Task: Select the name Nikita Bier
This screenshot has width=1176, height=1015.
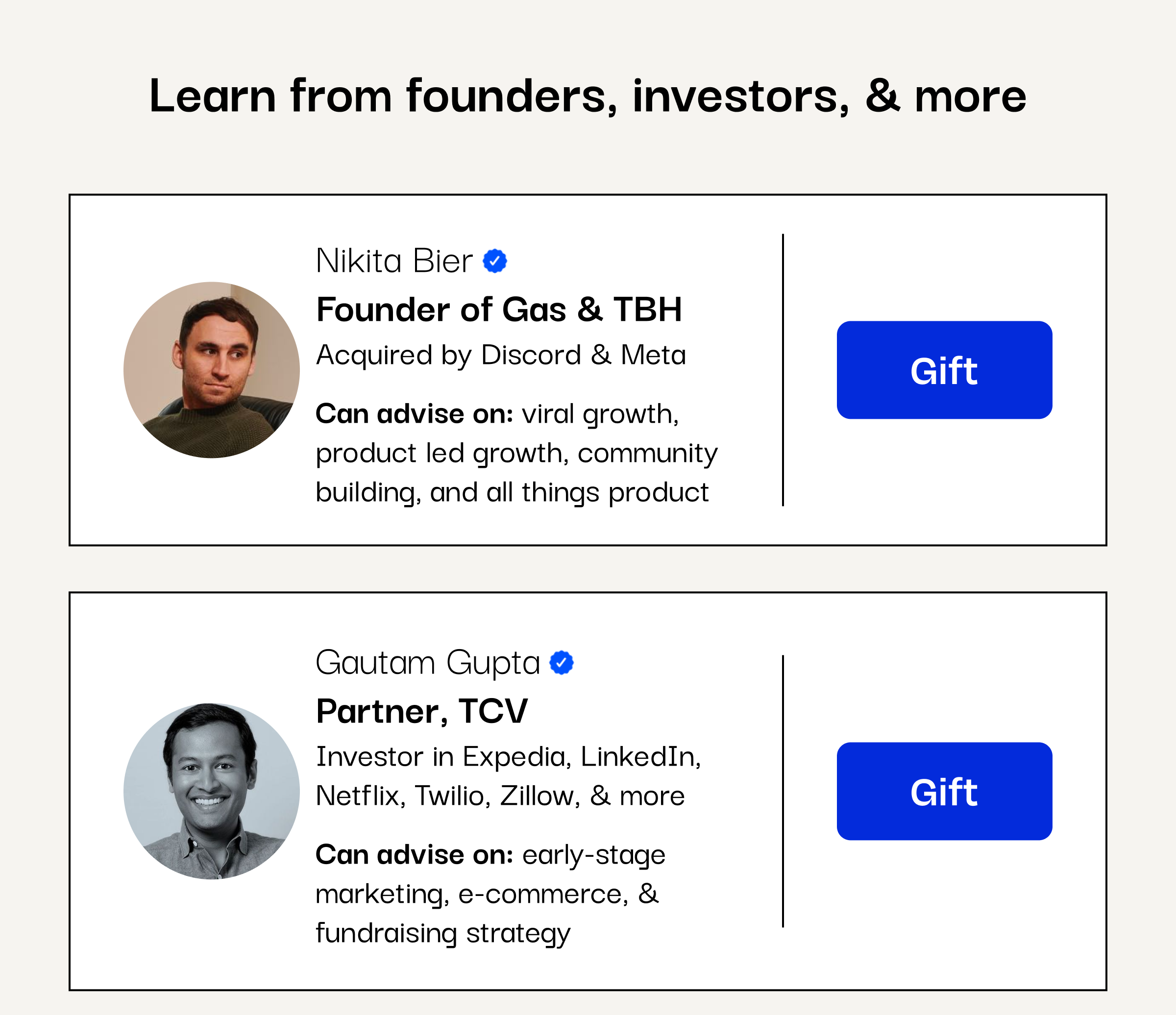Action: click(x=394, y=261)
